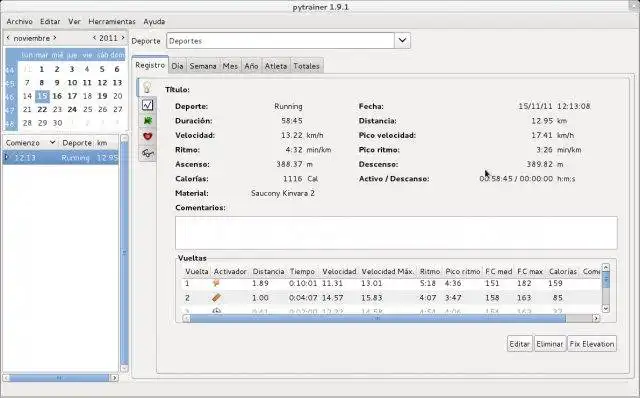Switch to the Semana tab
The image size is (640, 398).
[x=203, y=66]
